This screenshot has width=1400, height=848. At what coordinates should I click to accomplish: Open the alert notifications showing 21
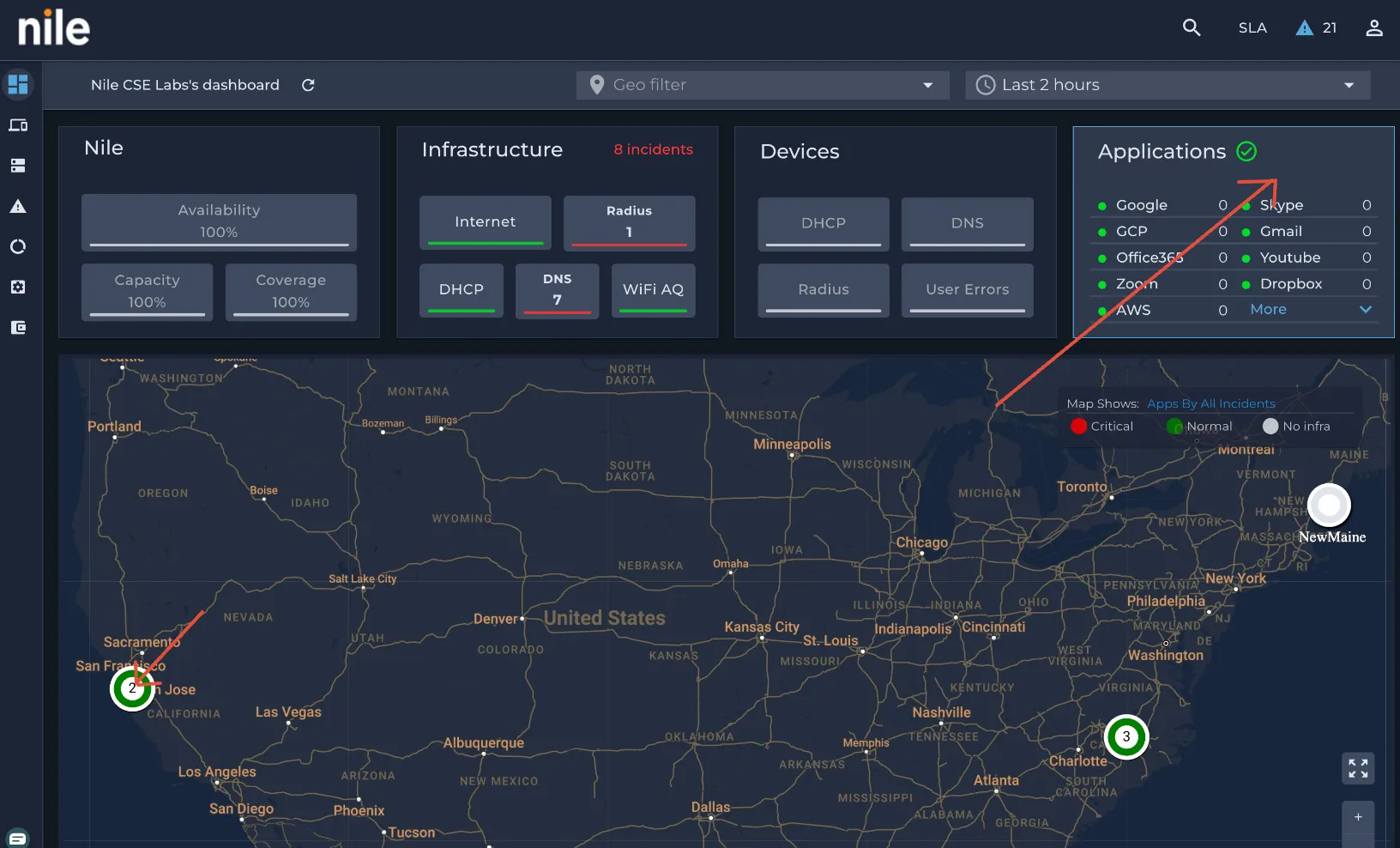click(x=1316, y=27)
